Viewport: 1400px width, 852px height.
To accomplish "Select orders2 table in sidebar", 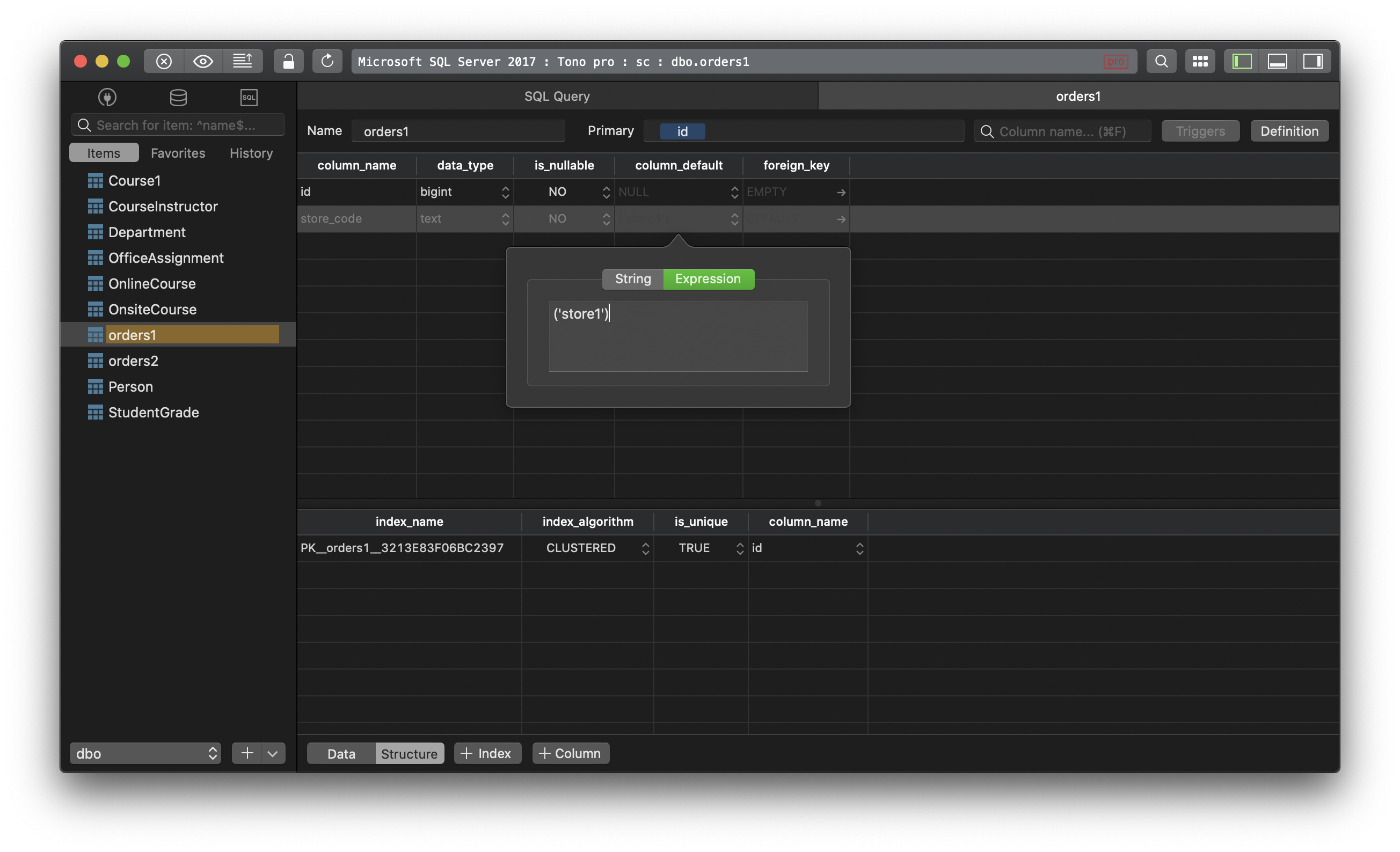I will [133, 359].
